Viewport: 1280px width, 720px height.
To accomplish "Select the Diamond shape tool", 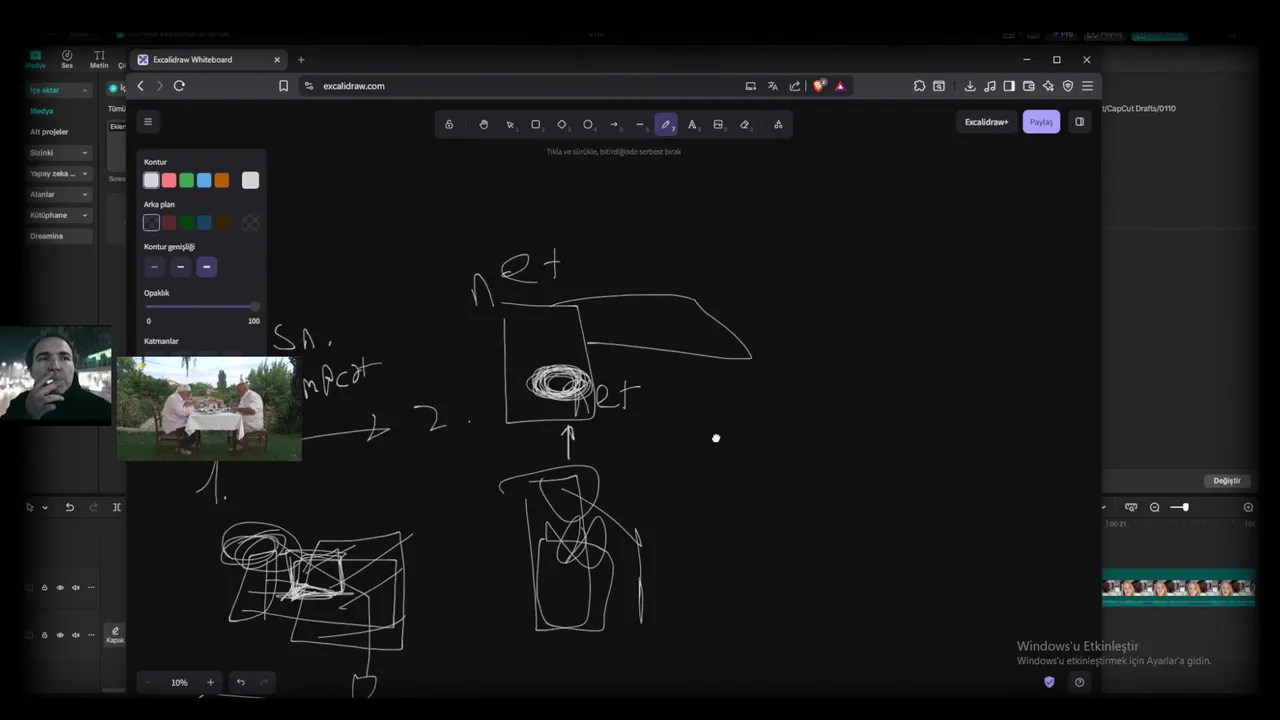I will pos(562,125).
